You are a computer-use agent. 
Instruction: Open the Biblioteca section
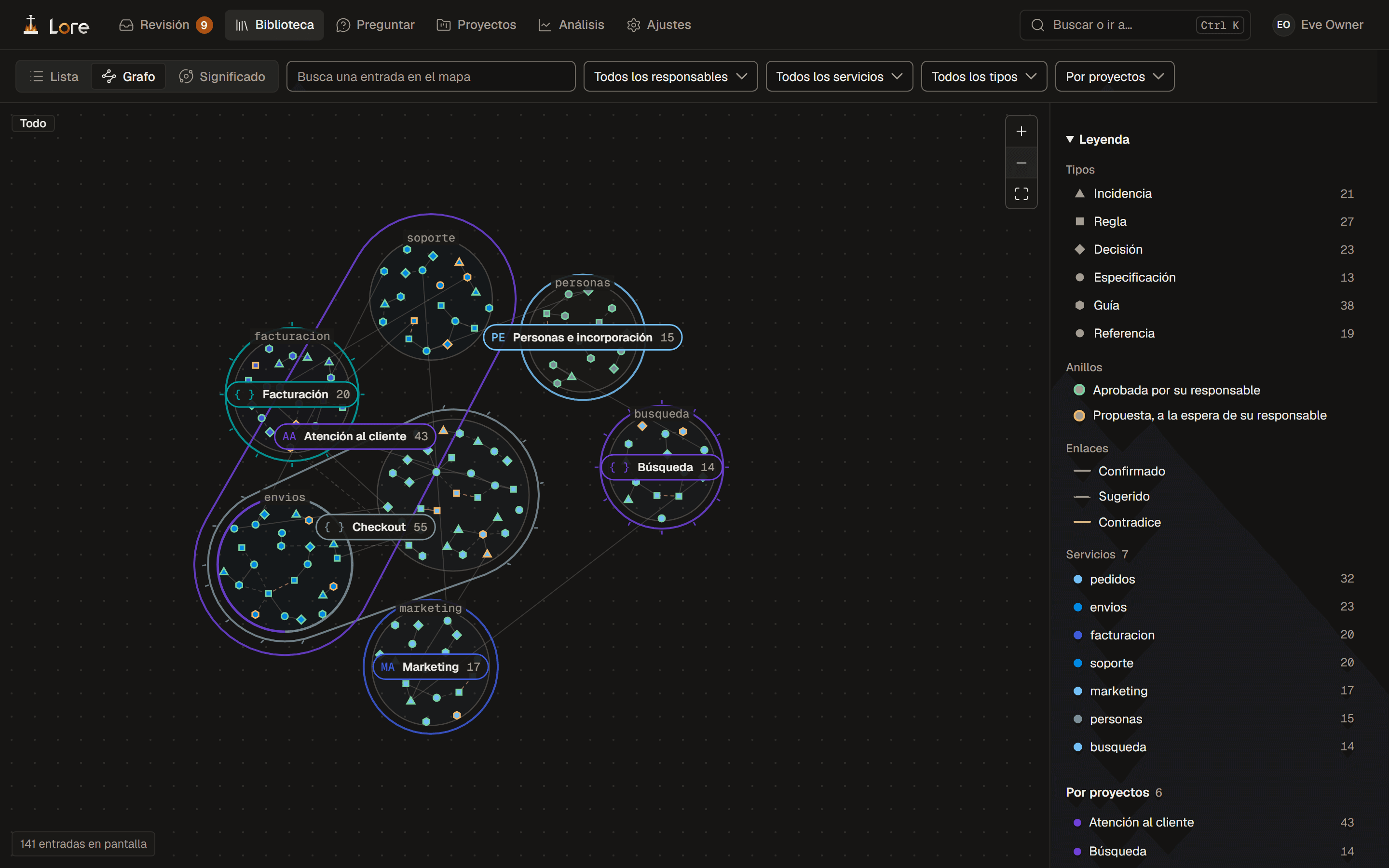pos(274,25)
